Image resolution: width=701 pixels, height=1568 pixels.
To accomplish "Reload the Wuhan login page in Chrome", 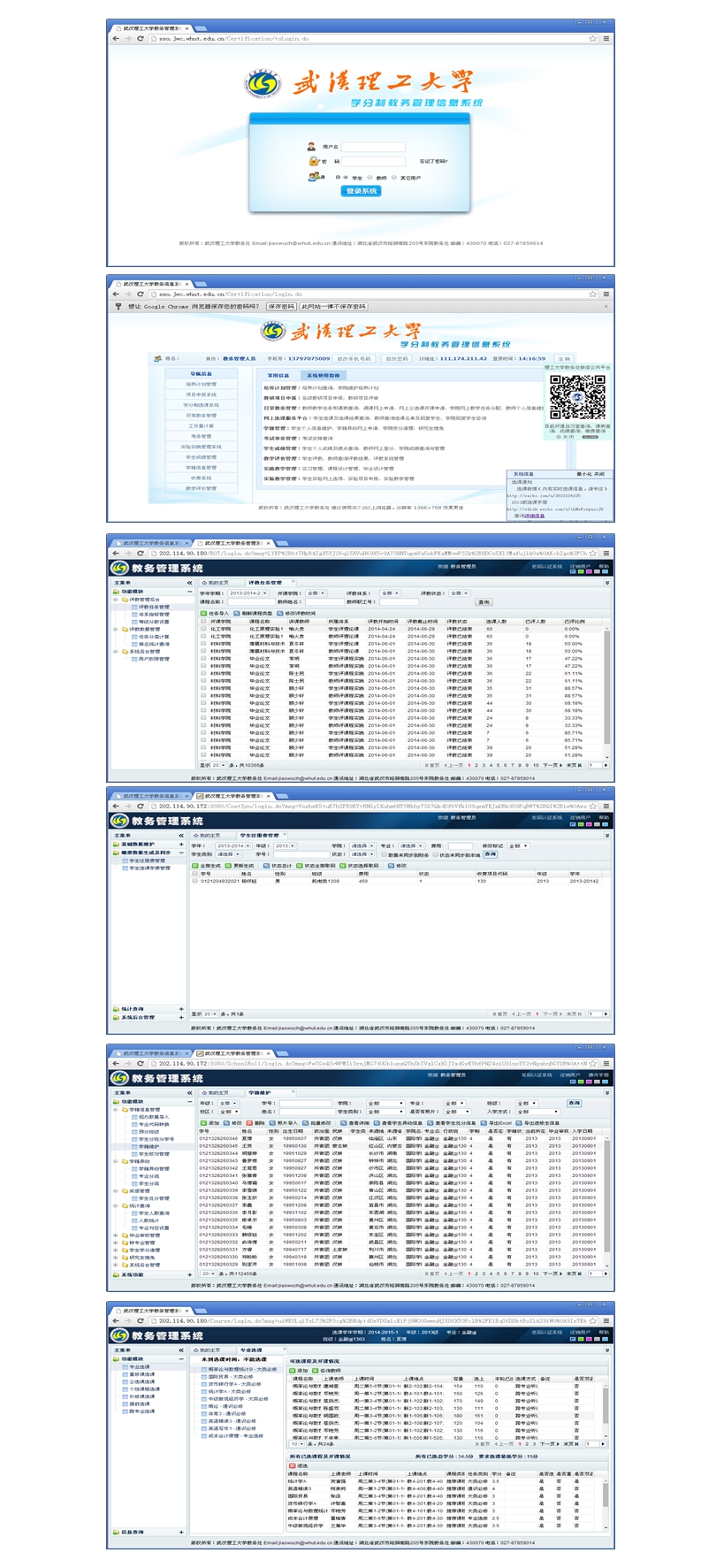I will pos(140,38).
